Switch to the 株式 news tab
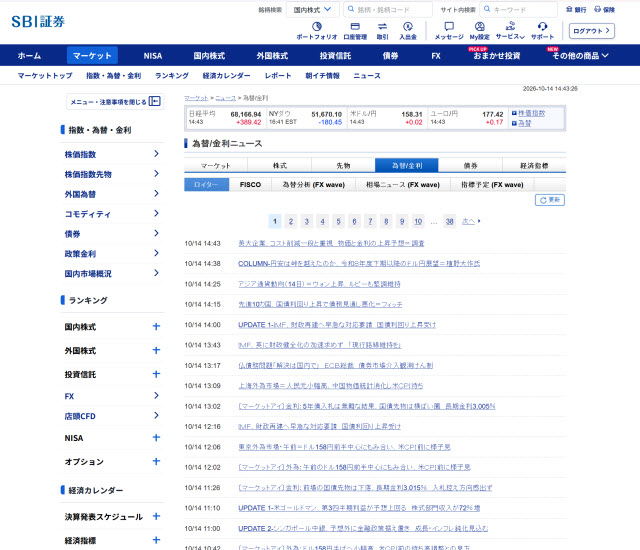 click(x=280, y=165)
